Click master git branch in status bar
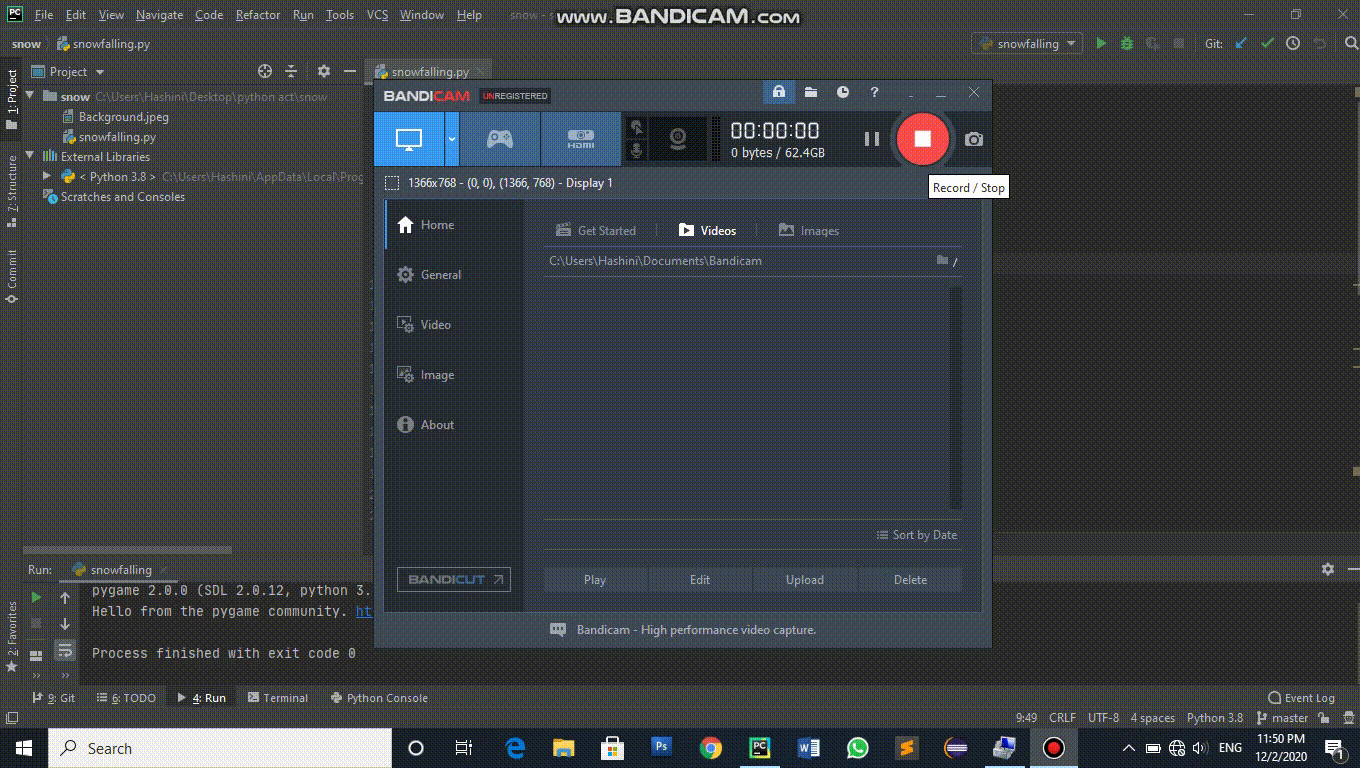The height and width of the screenshot is (768, 1360). [1282, 718]
